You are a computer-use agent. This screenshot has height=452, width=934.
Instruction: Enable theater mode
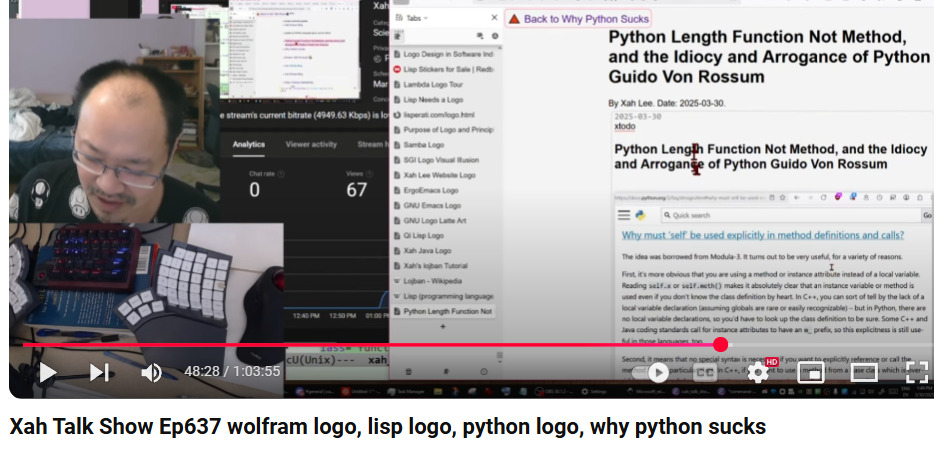coord(864,372)
